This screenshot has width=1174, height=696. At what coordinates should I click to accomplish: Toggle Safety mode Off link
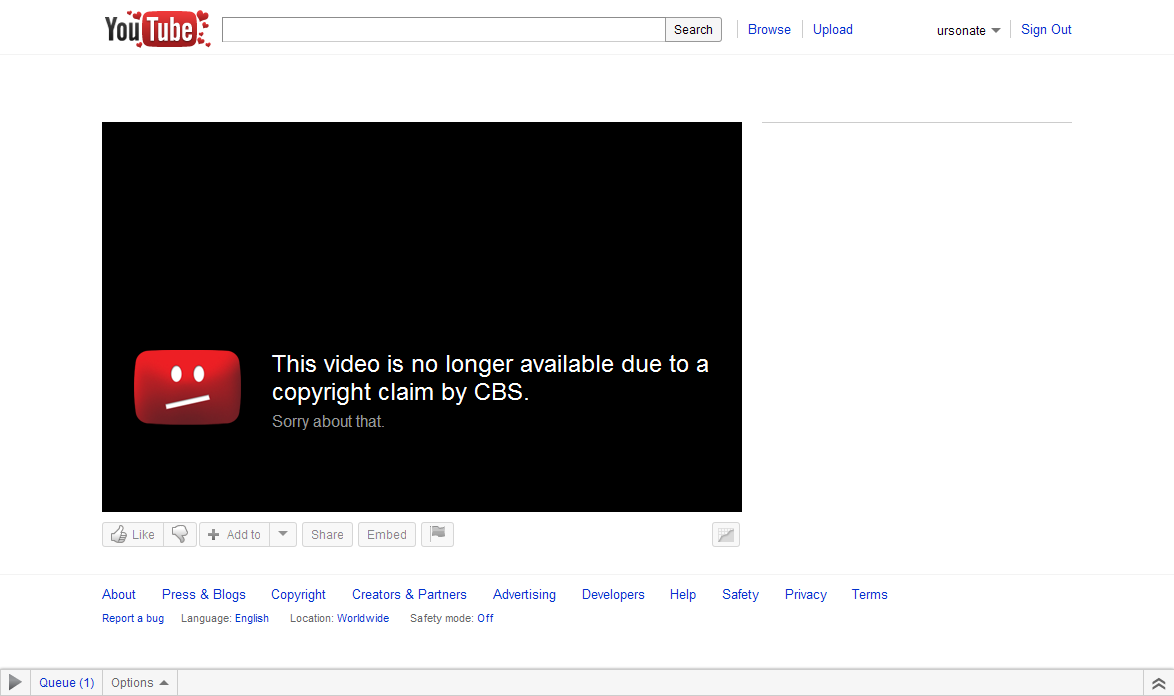click(485, 618)
